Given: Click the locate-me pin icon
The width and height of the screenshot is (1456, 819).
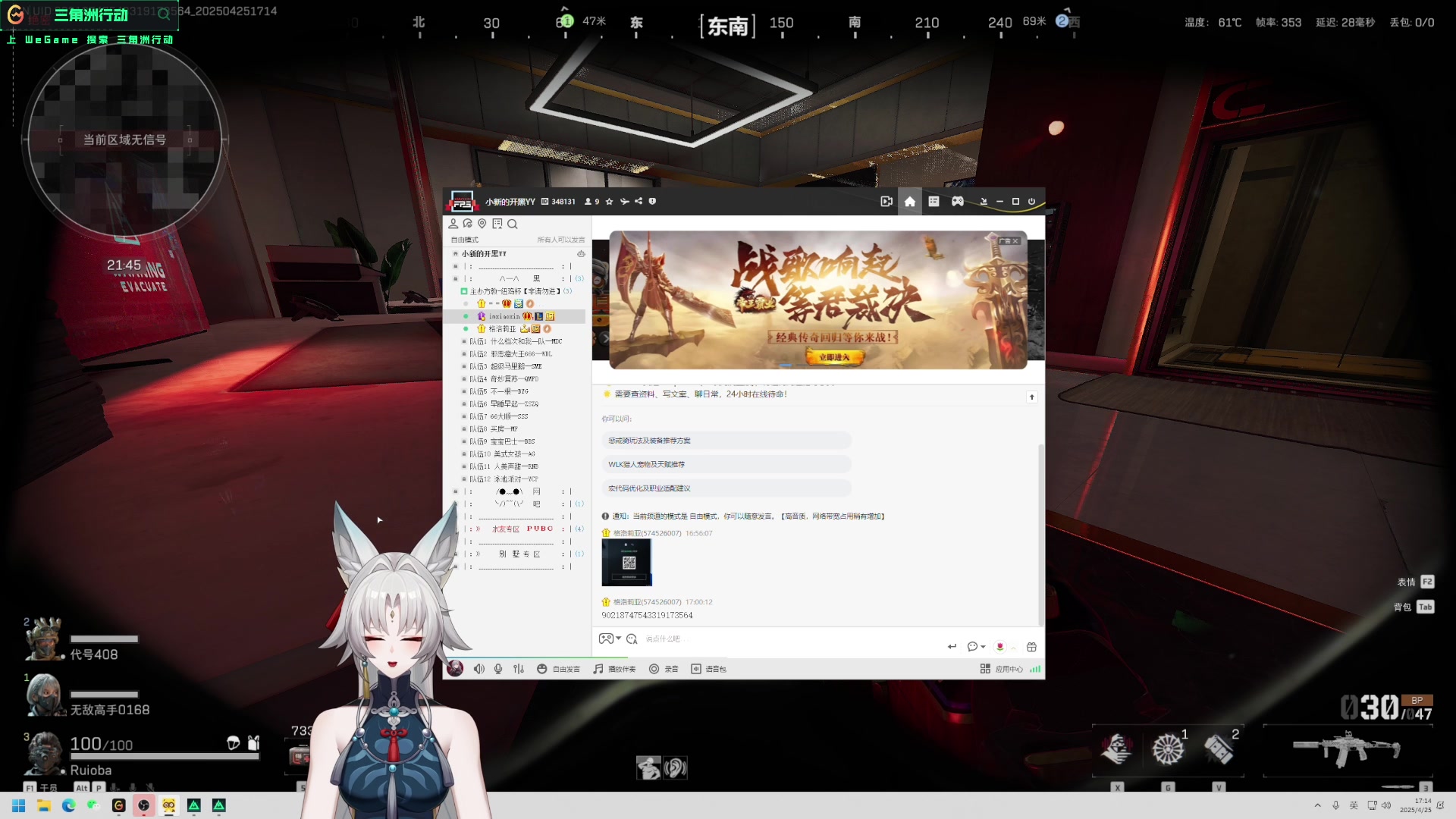Looking at the screenshot, I should (x=482, y=224).
